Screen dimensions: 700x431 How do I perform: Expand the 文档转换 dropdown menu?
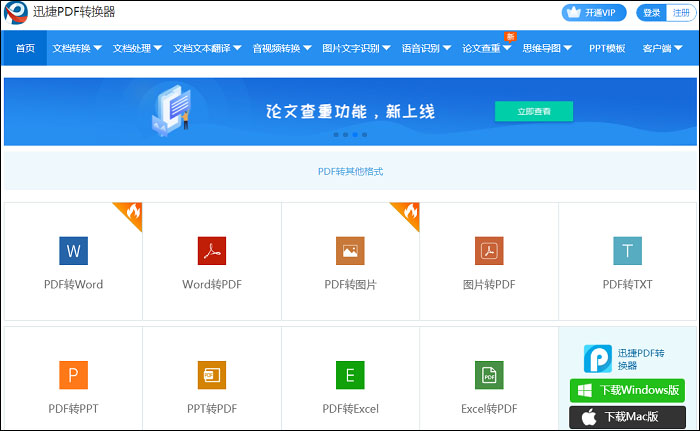point(77,48)
